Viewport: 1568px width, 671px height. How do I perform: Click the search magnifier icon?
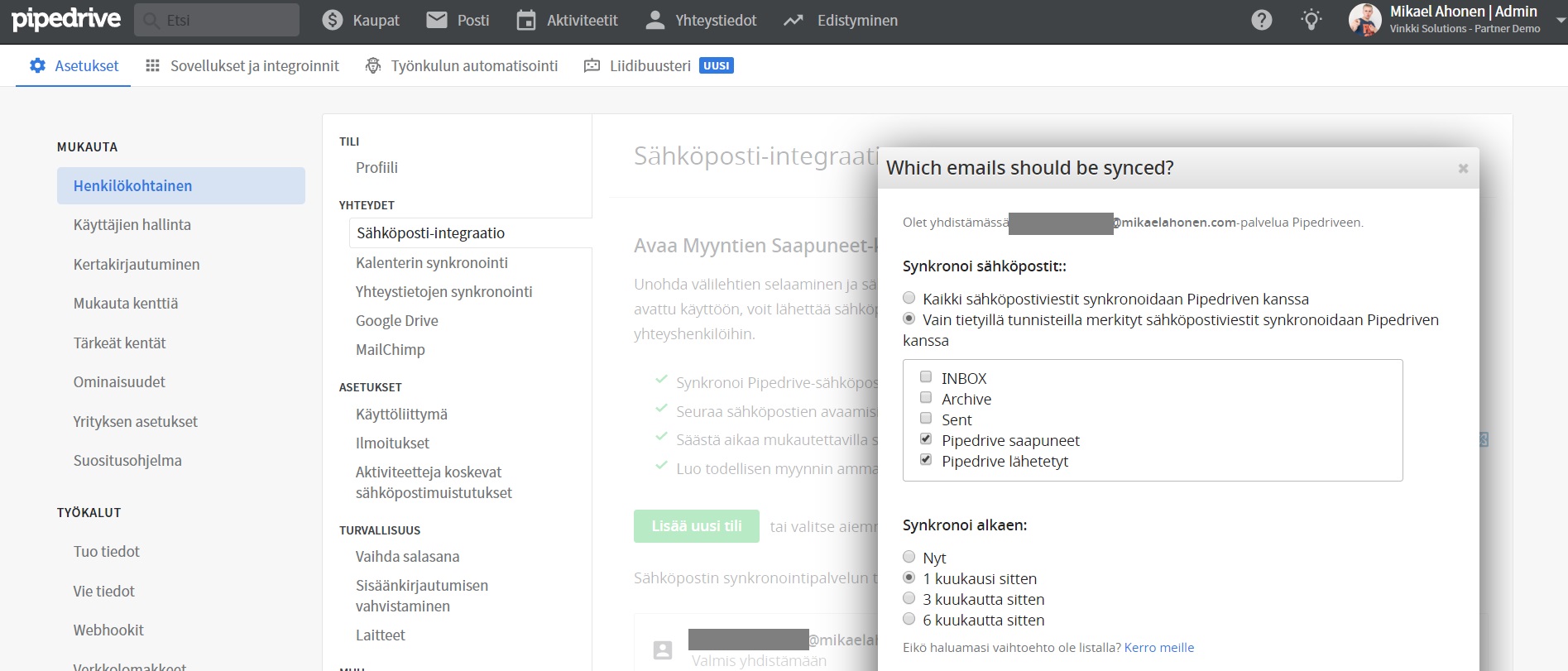(151, 20)
